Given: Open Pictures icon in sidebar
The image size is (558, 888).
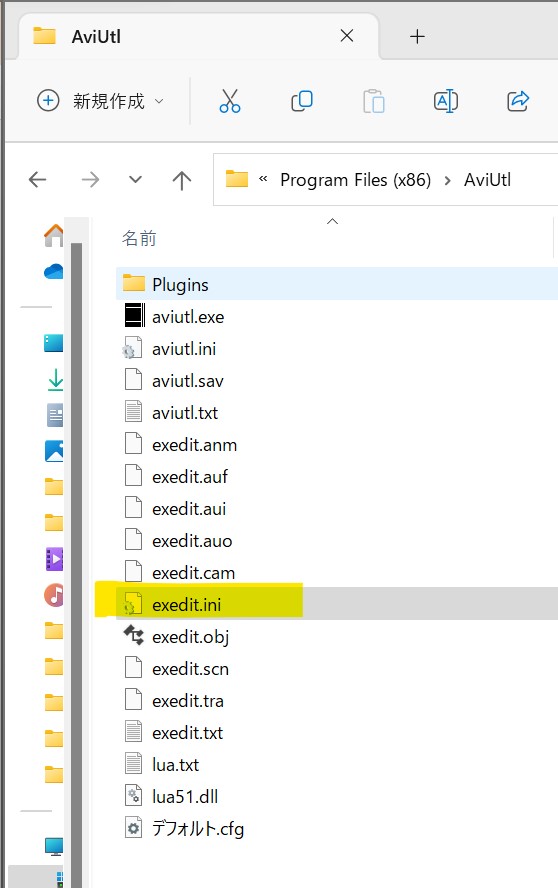Looking at the screenshot, I should [54, 451].
